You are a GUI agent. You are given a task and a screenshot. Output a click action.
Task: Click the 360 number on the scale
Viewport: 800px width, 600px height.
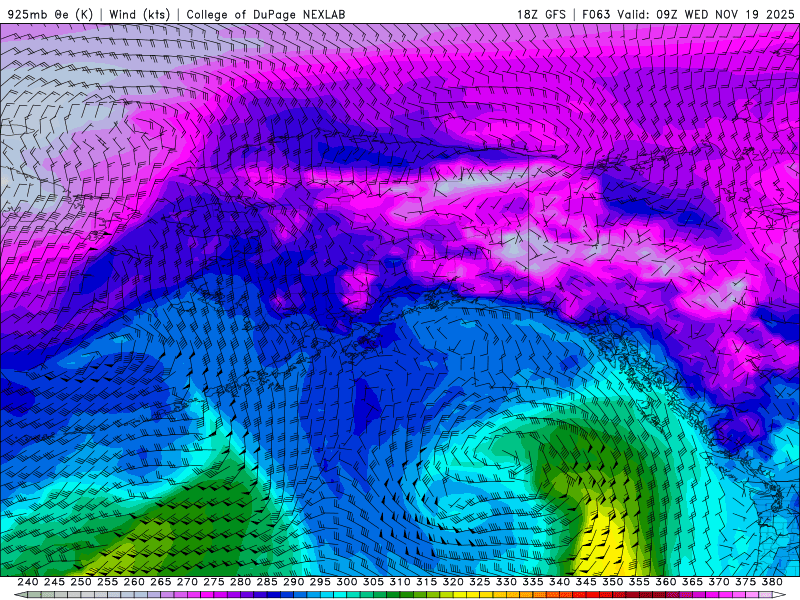(x=665, y=582)
